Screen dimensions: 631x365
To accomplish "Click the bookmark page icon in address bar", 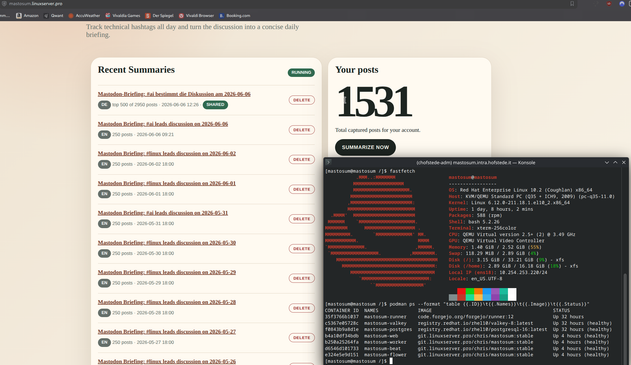I will [572, 4].
